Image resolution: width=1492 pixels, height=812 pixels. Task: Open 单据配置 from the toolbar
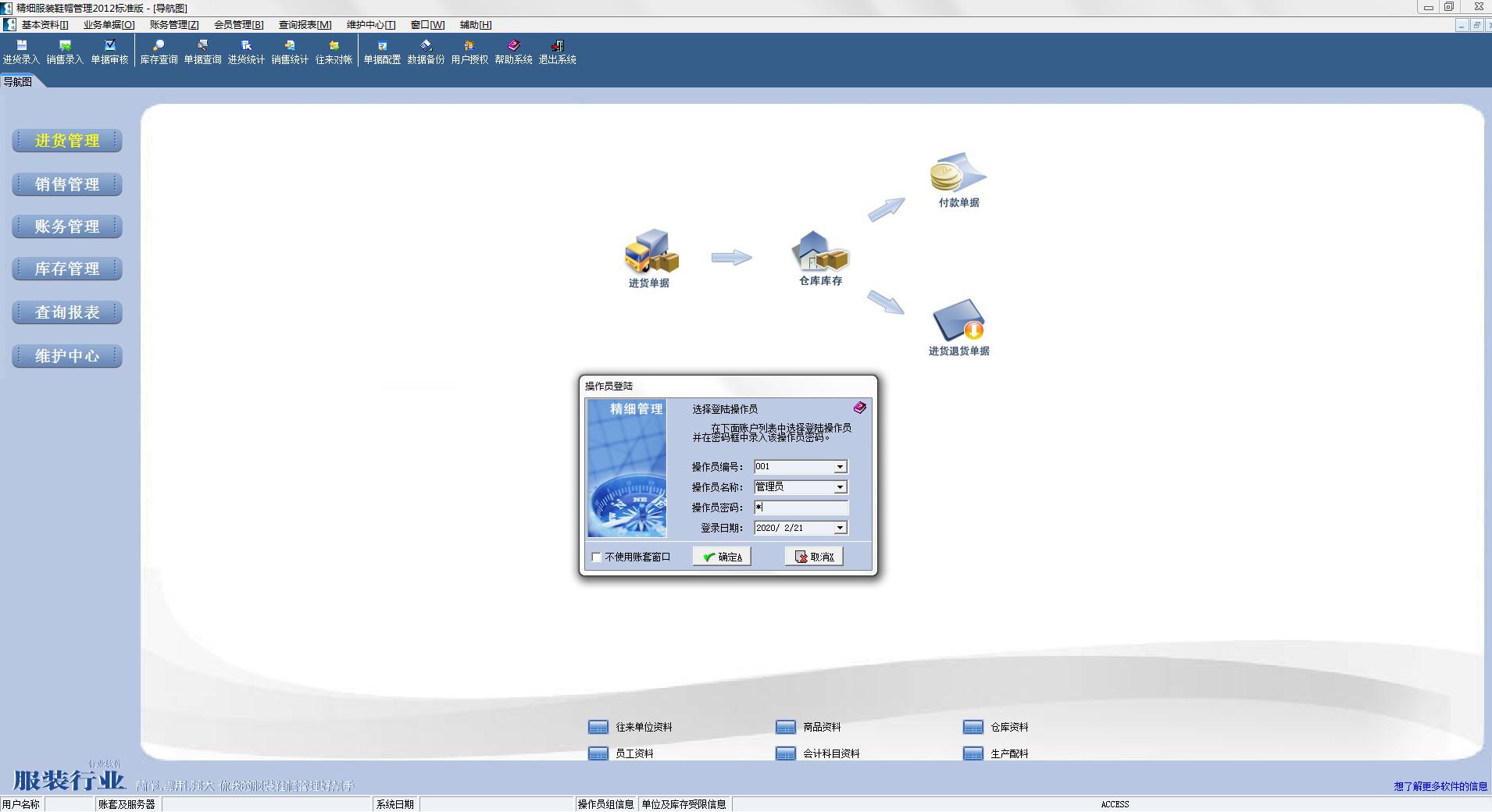[382, 52]
